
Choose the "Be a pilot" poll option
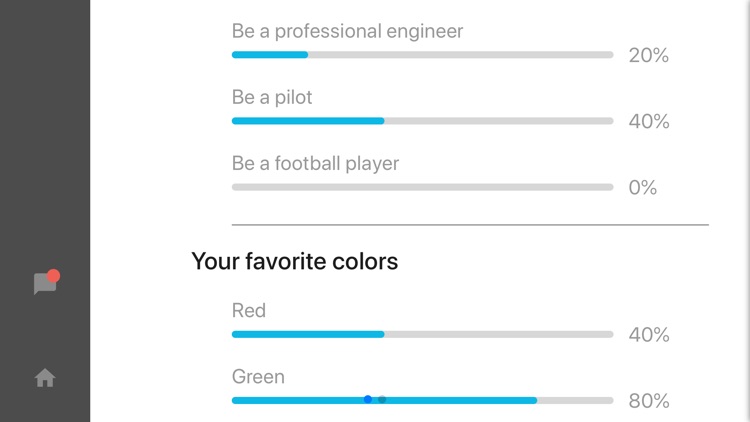[x=272, y=97]
